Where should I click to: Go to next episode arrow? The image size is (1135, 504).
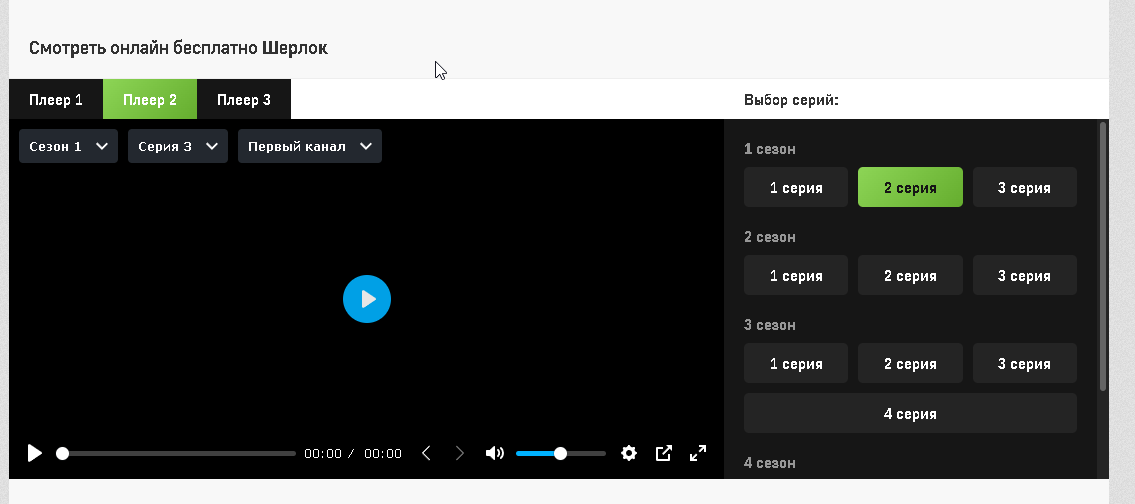coord(460,453)
